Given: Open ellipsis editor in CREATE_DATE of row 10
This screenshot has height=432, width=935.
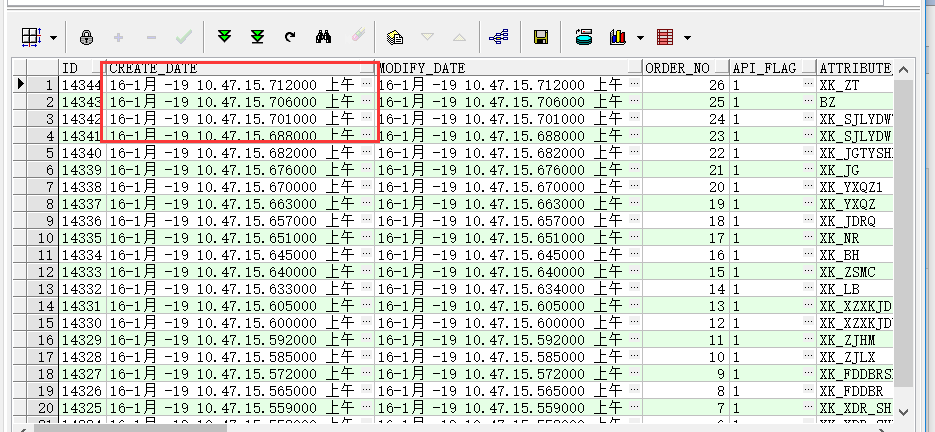Looking at the screenshot, I should 366,237.
